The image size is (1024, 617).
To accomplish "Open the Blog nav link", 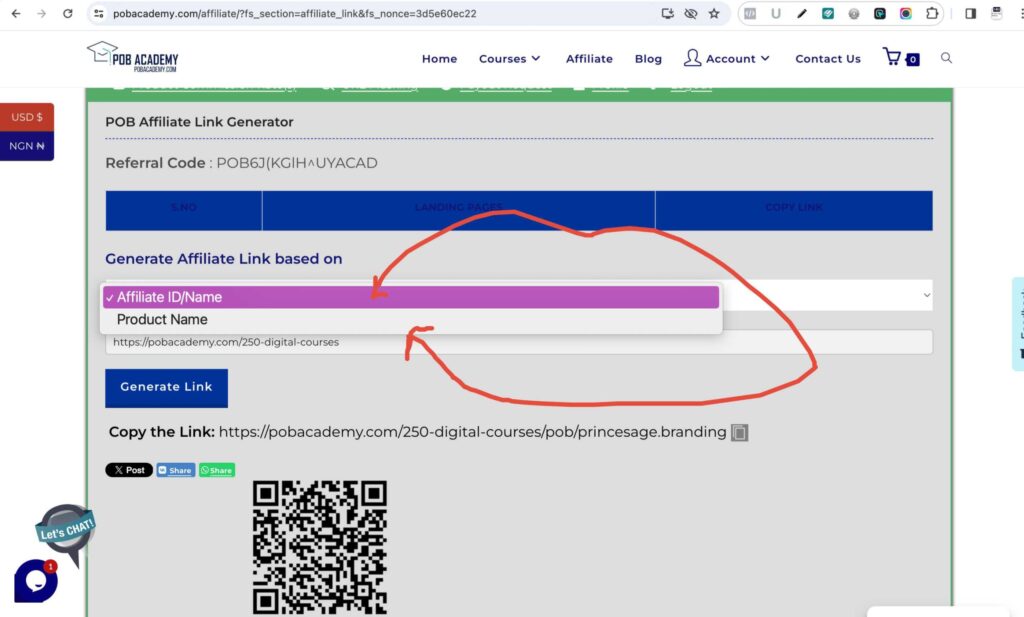I will pos(648,59).
